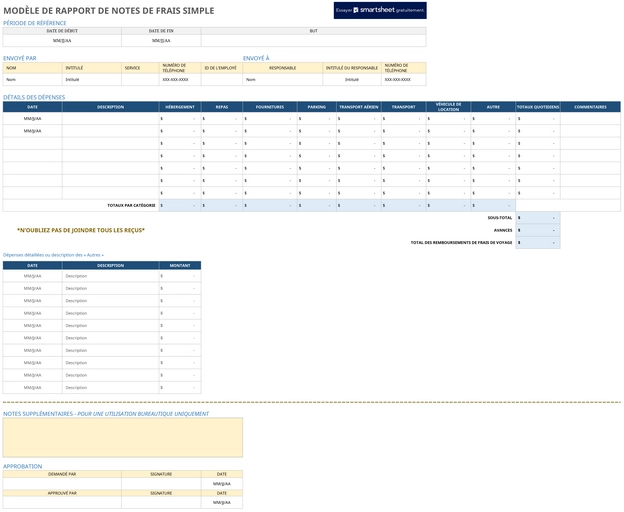The height and width of the screenshot is (512, 624).
Task: Click the Hébergement column header
Action: click(x=180, y=107)
